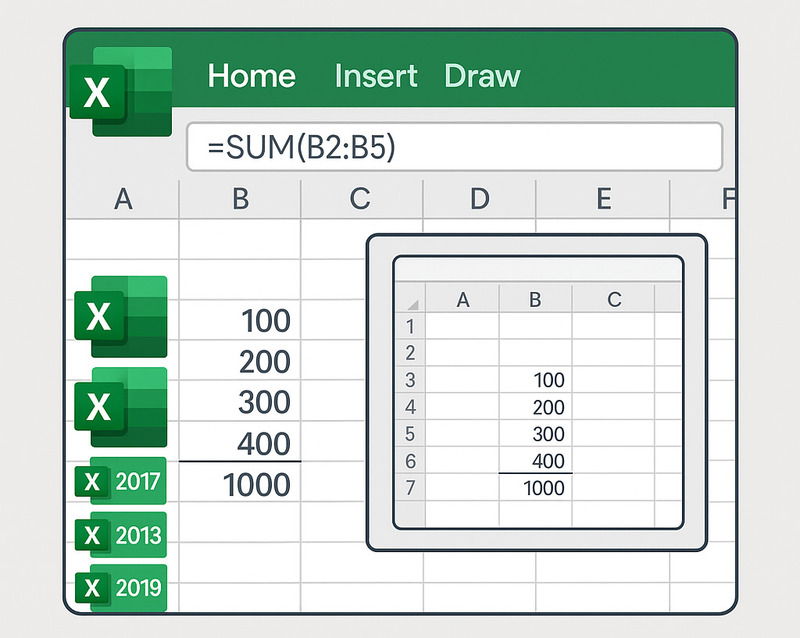Switch to the Draw tab

click(482, 76)
